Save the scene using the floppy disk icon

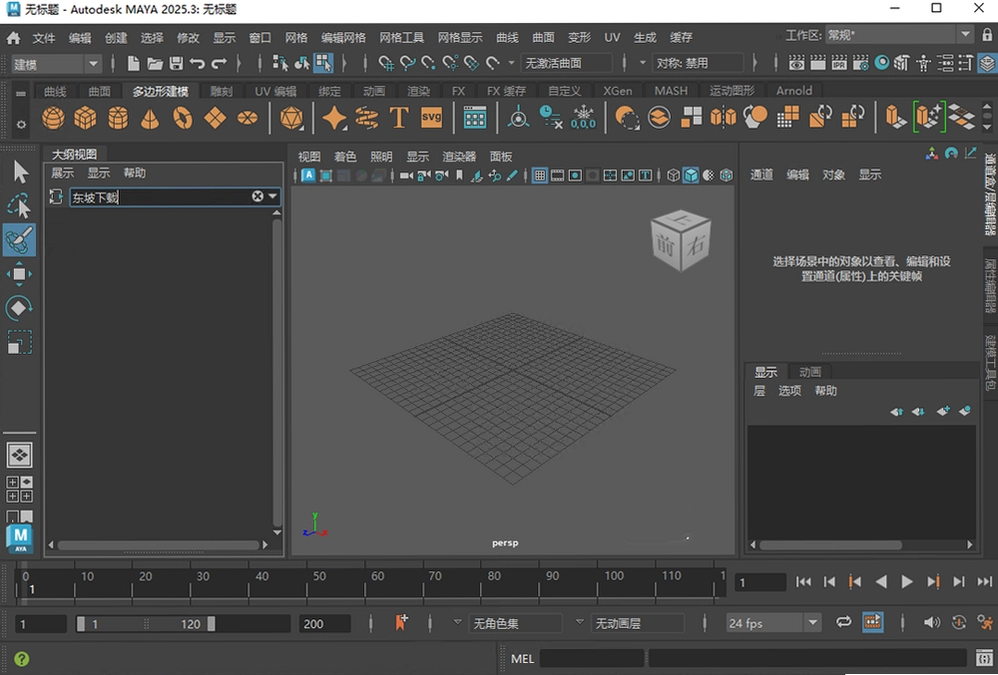pos(176,63)
